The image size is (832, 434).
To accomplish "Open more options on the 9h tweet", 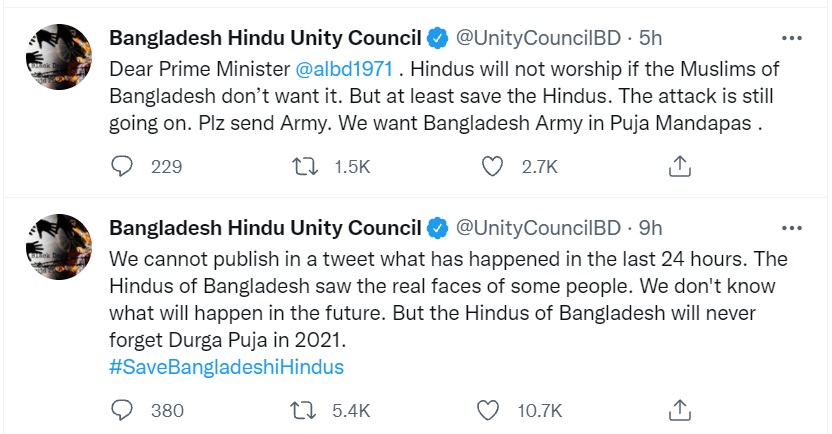I will click(x=791, y=228).
